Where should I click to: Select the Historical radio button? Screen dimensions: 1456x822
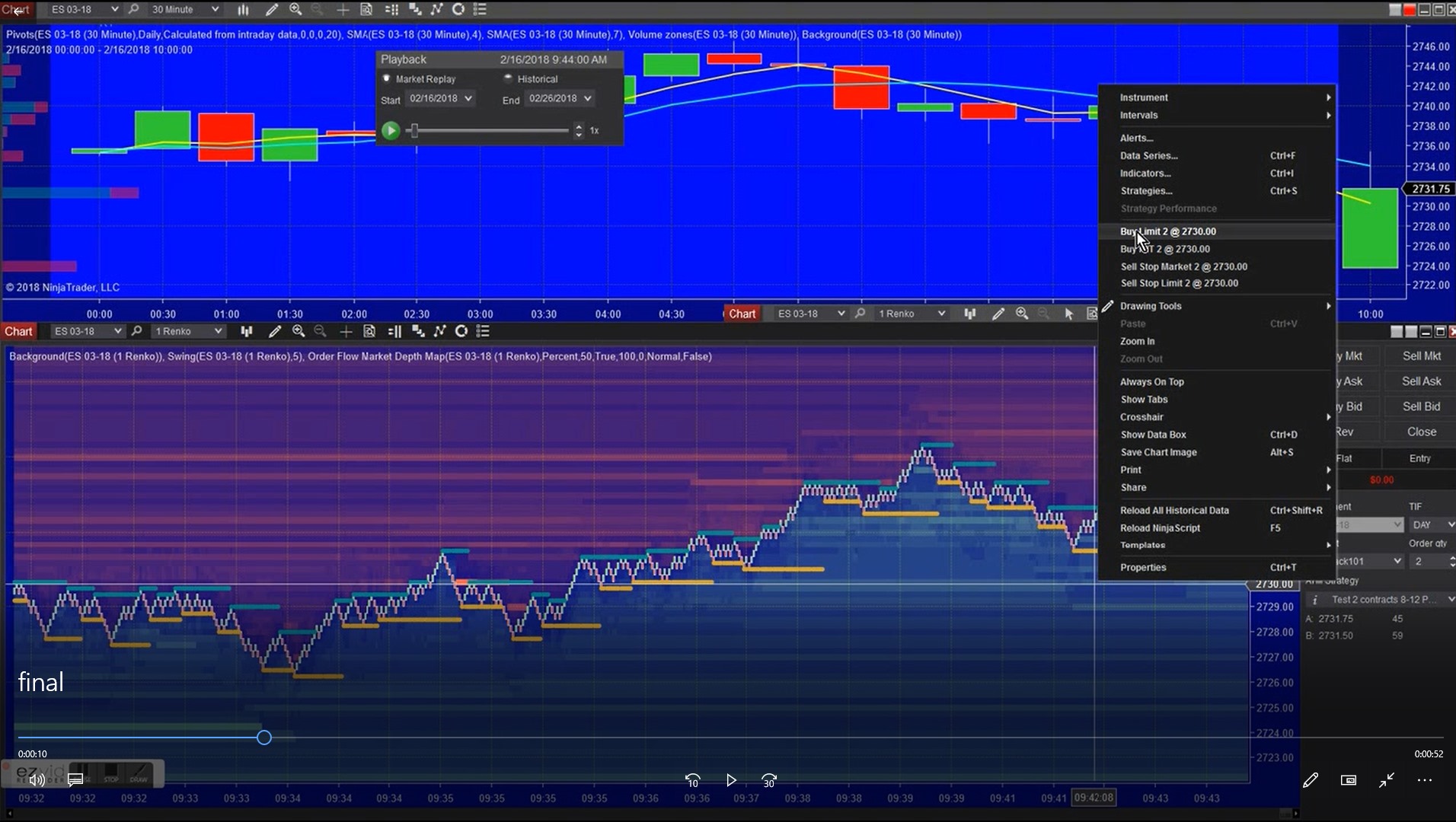pos(508,78)
